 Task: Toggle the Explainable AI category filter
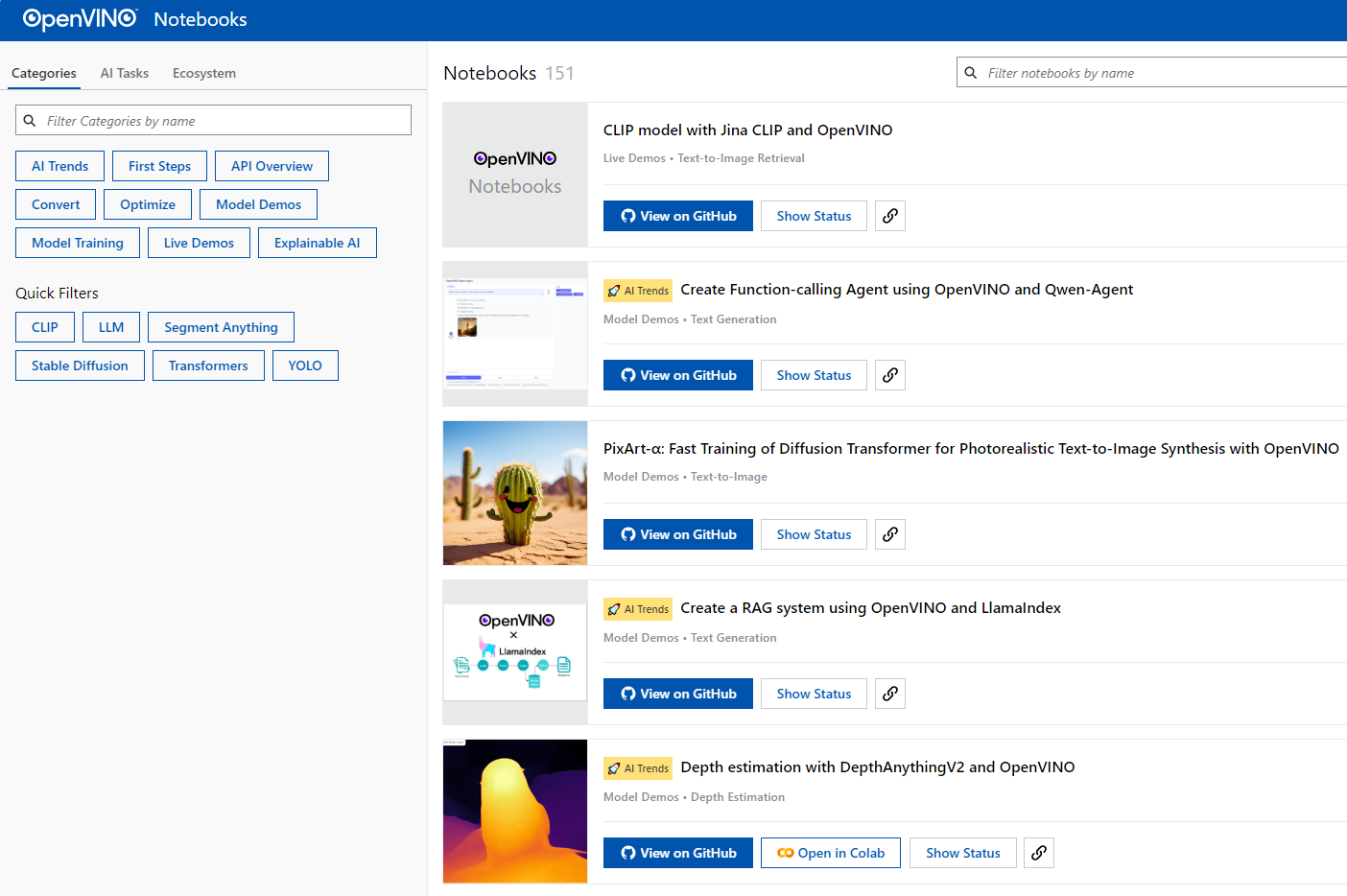tap(318, 243)
